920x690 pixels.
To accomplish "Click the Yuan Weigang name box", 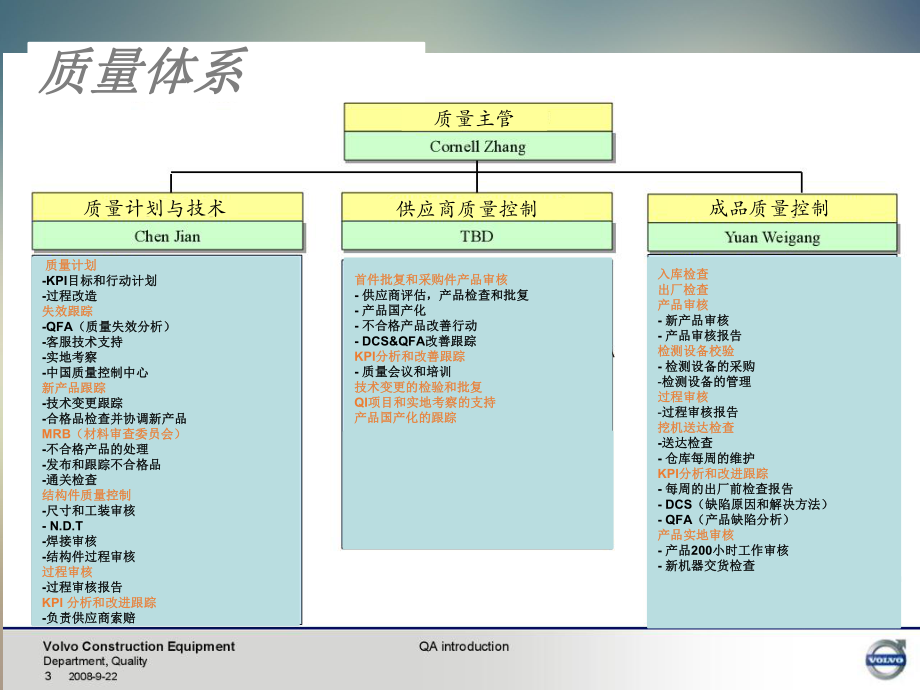I will coord(772,236).
